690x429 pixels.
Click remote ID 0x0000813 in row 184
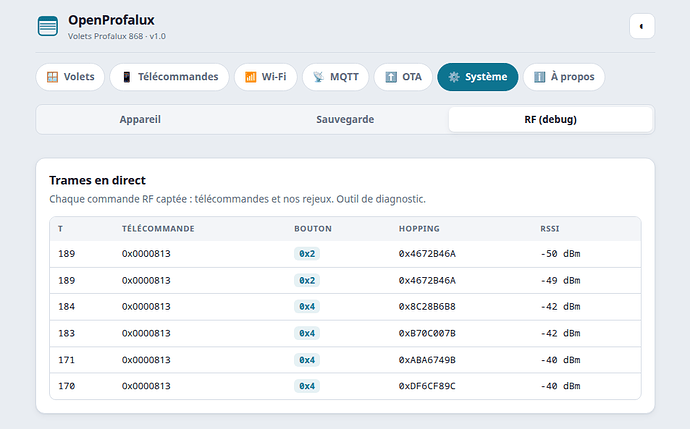pyautogui.click(x=146, y=307)
